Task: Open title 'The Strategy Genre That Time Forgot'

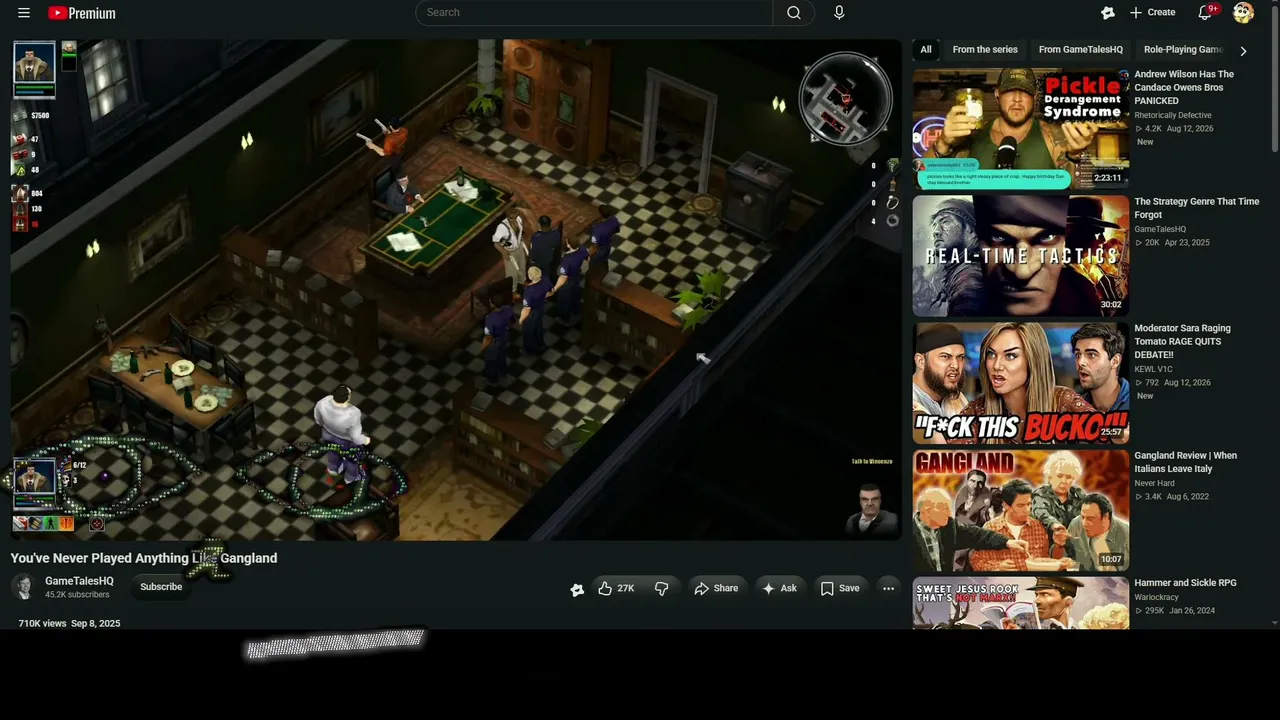Action: pyautogui.click(x=1197, y=208)
